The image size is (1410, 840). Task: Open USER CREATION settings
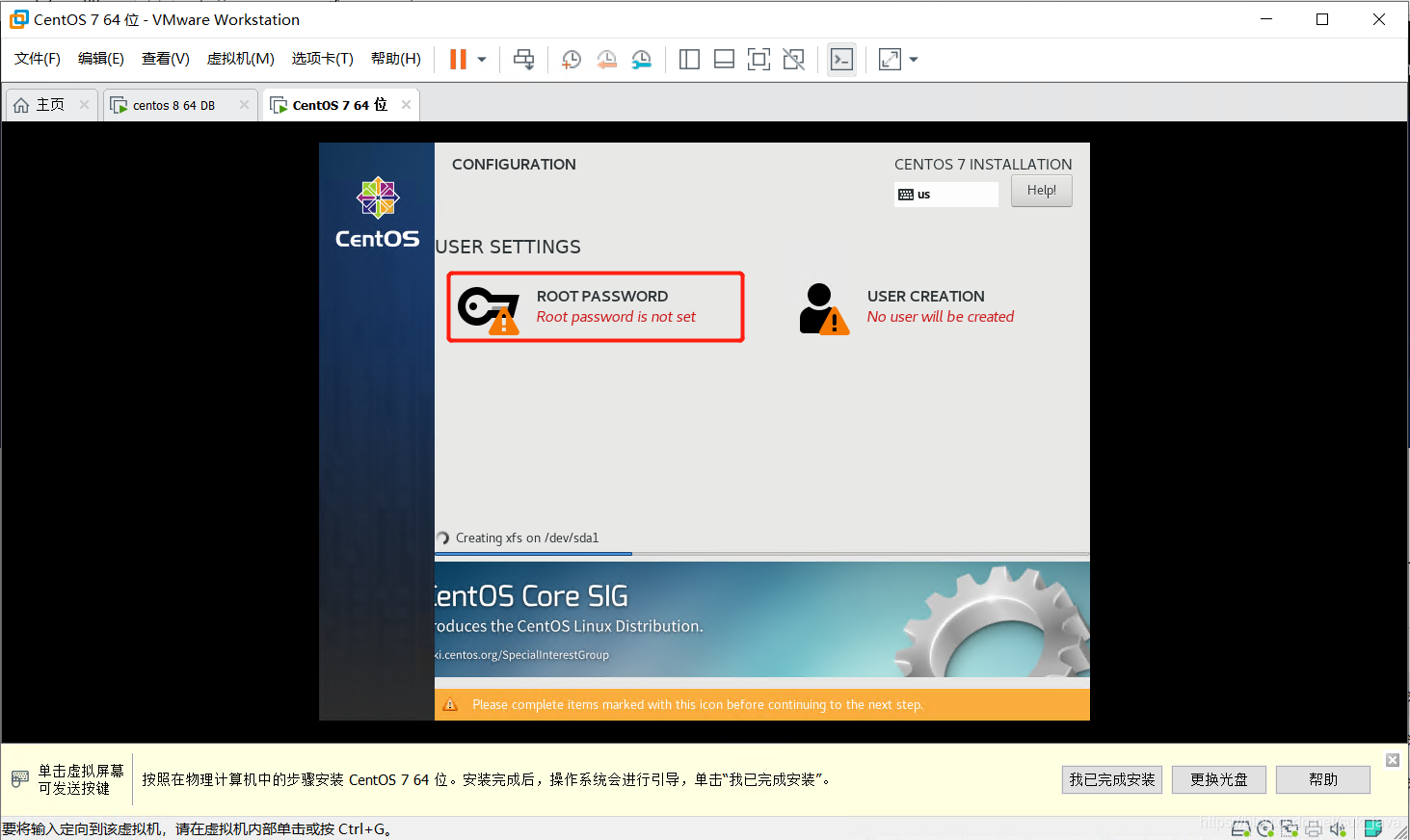pos(907,307)
